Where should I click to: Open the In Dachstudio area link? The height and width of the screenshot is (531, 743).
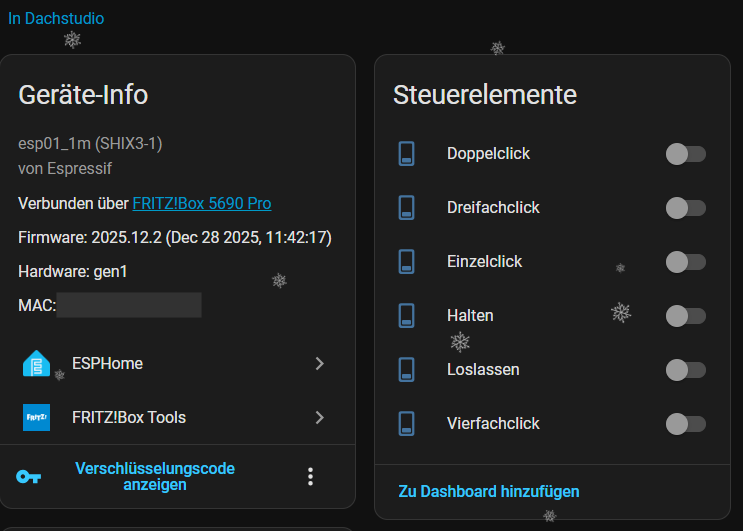tap(56, 19)
